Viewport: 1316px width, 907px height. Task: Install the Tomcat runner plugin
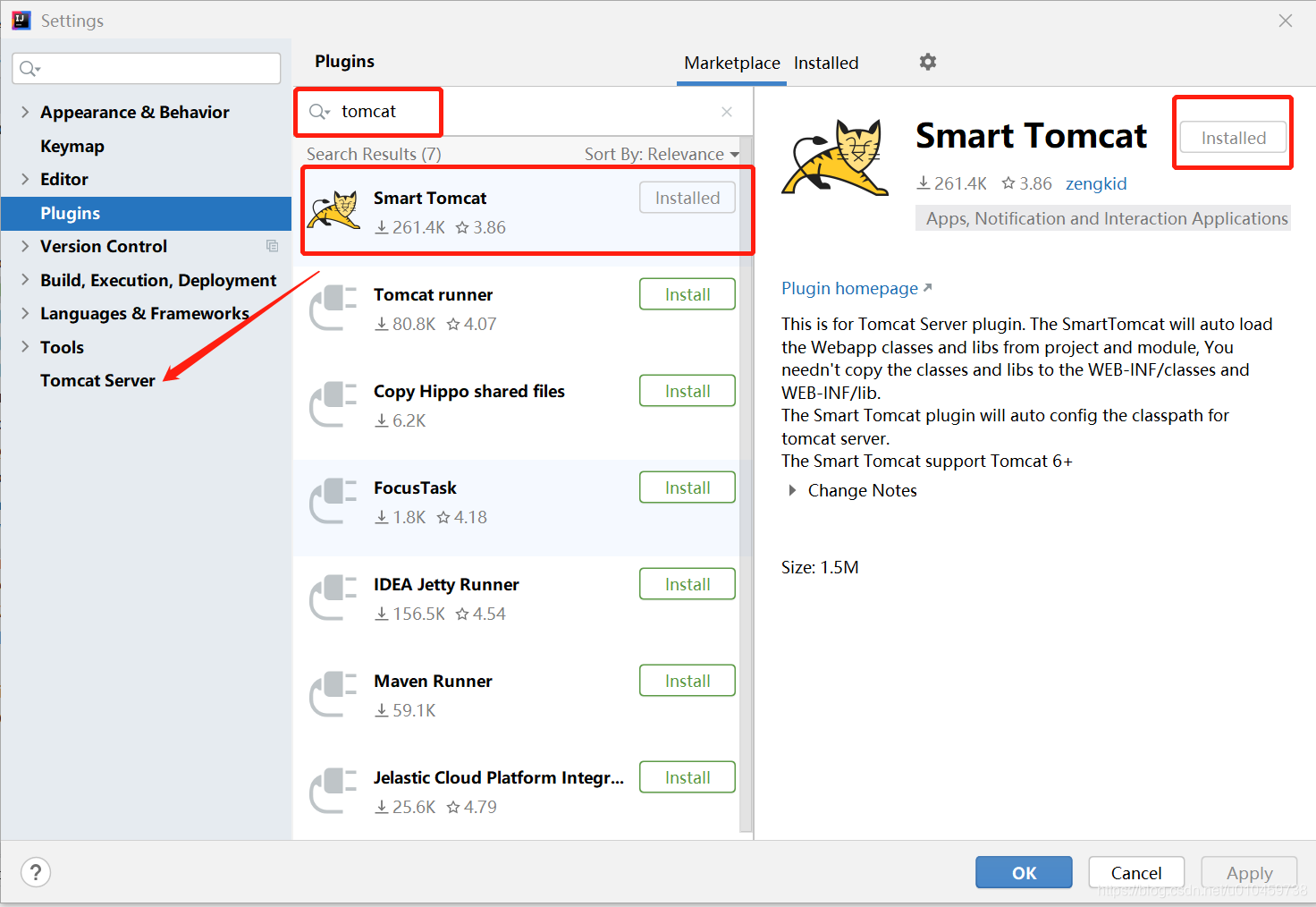(x=688, y=294)
